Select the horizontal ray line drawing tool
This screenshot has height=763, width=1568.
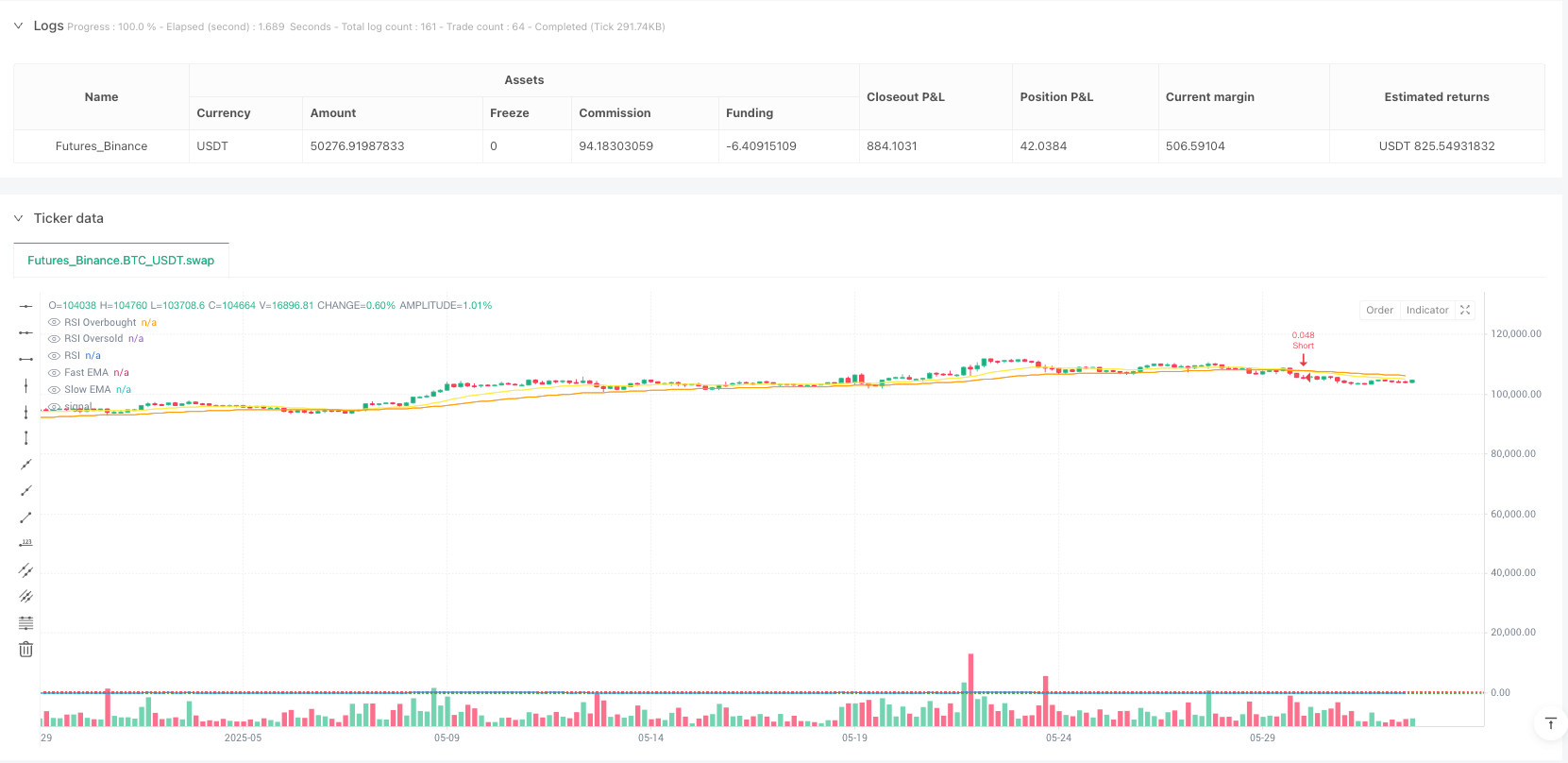pos(26,332)
